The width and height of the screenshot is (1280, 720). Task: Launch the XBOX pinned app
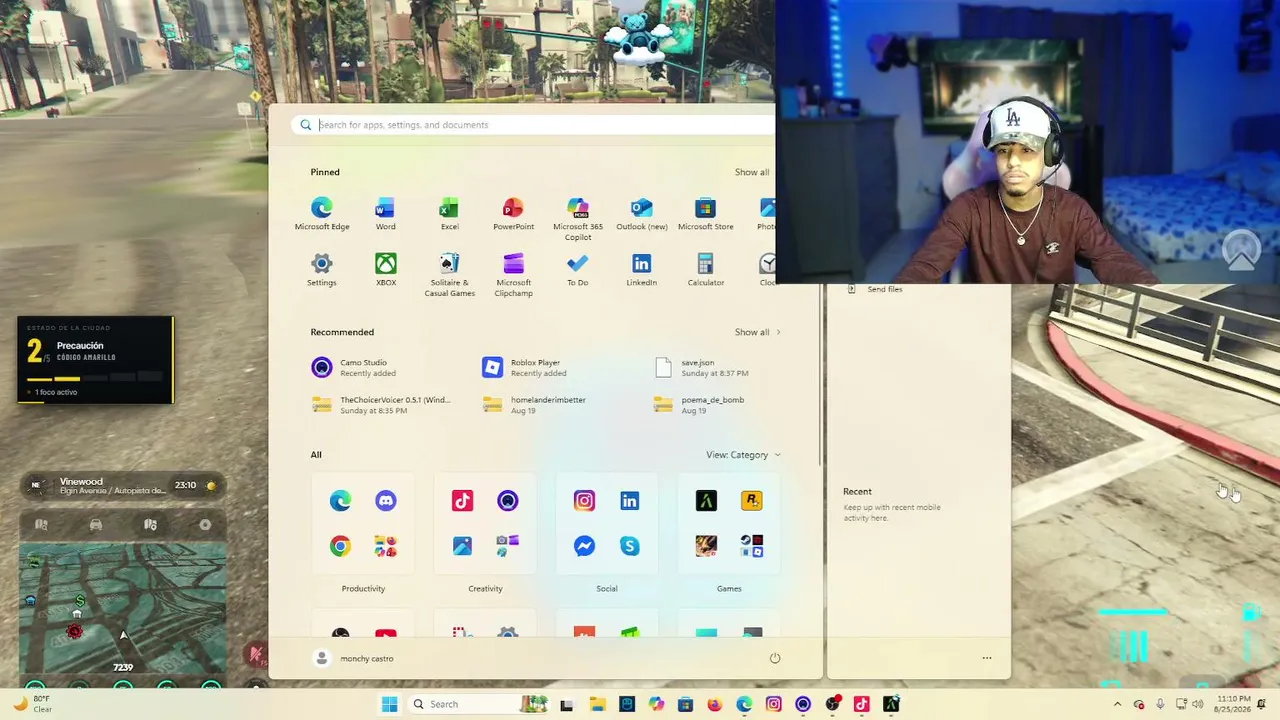click(x=385, y=270)
